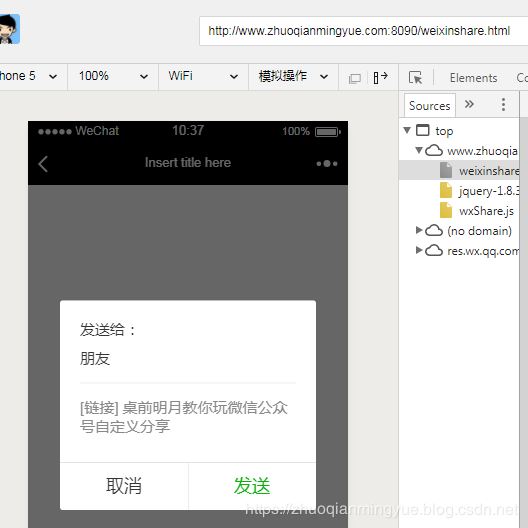Collapse the top frame tree node
Viewport: 528px width, 528px height.
(x=407, y=130)
